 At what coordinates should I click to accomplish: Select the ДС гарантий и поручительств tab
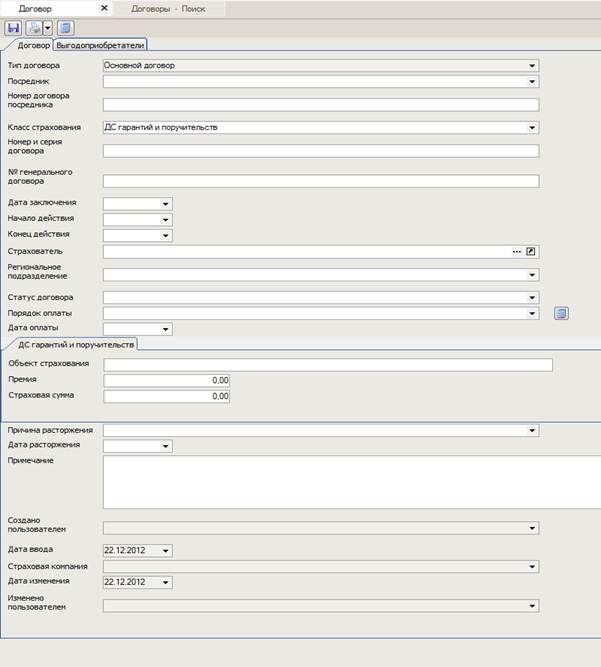pyautogui.click(x=70, y=344)
